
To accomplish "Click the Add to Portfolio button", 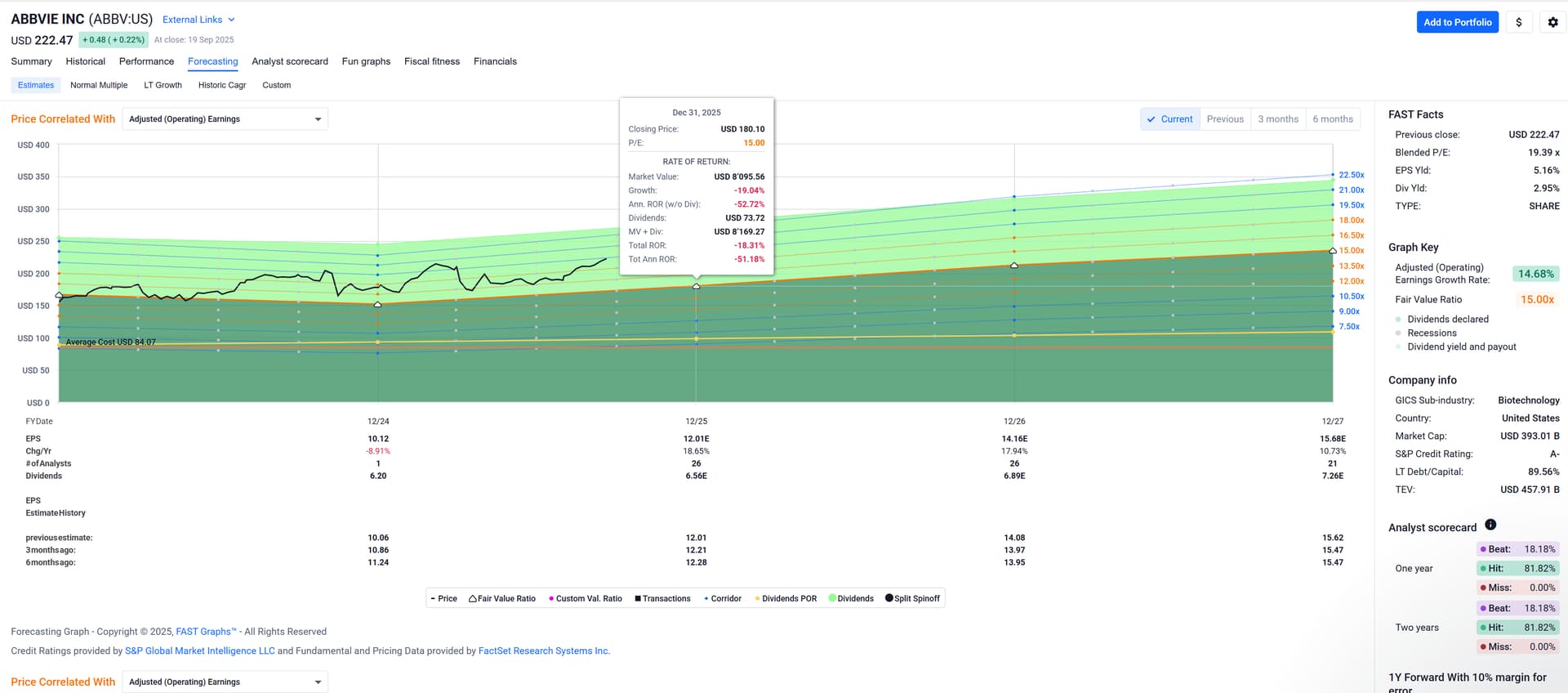I will click(x=1457, y=22).
